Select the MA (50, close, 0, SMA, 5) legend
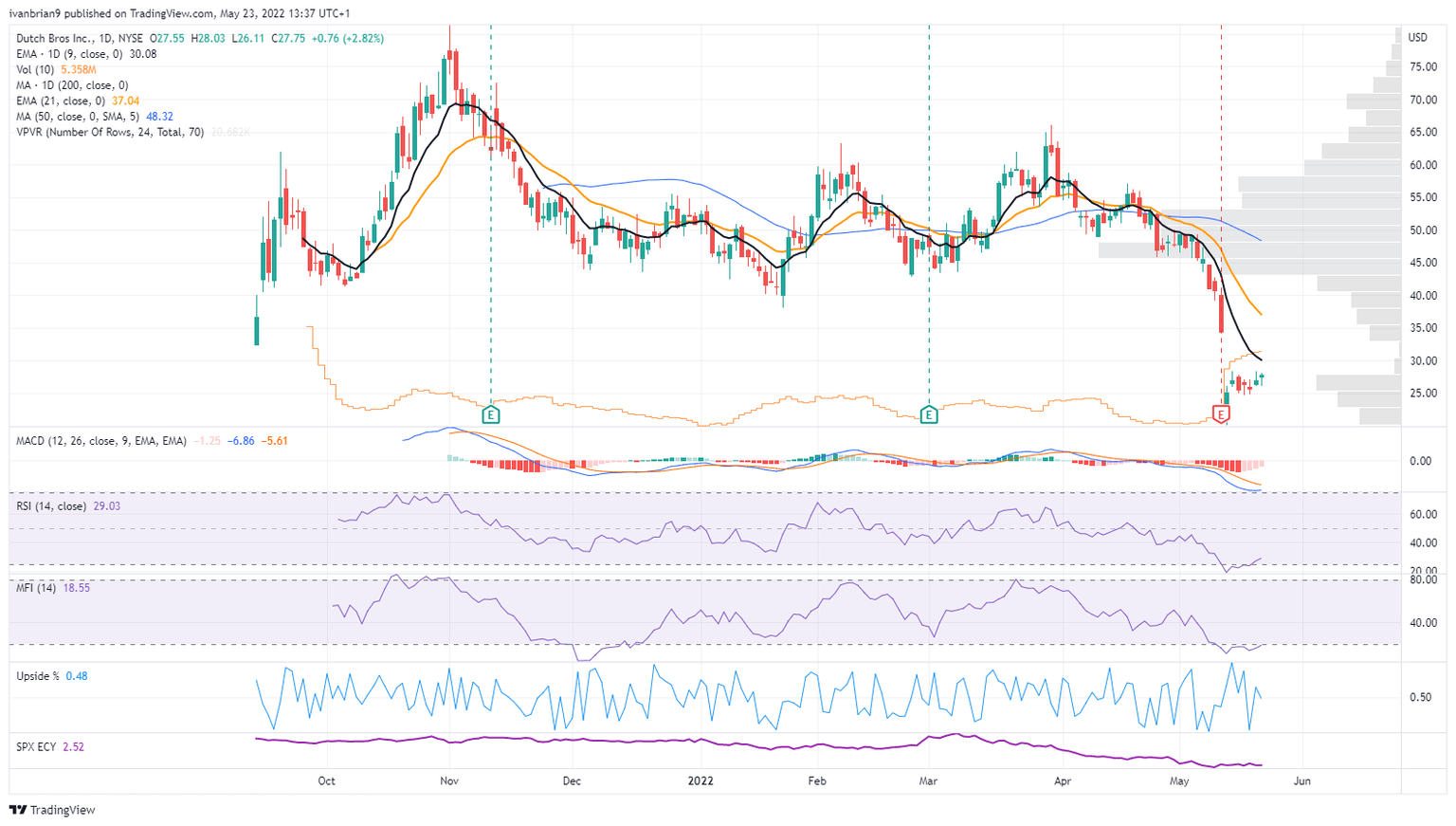The height and width of the screenshot is (826, 1456). (x=78, y=117)
